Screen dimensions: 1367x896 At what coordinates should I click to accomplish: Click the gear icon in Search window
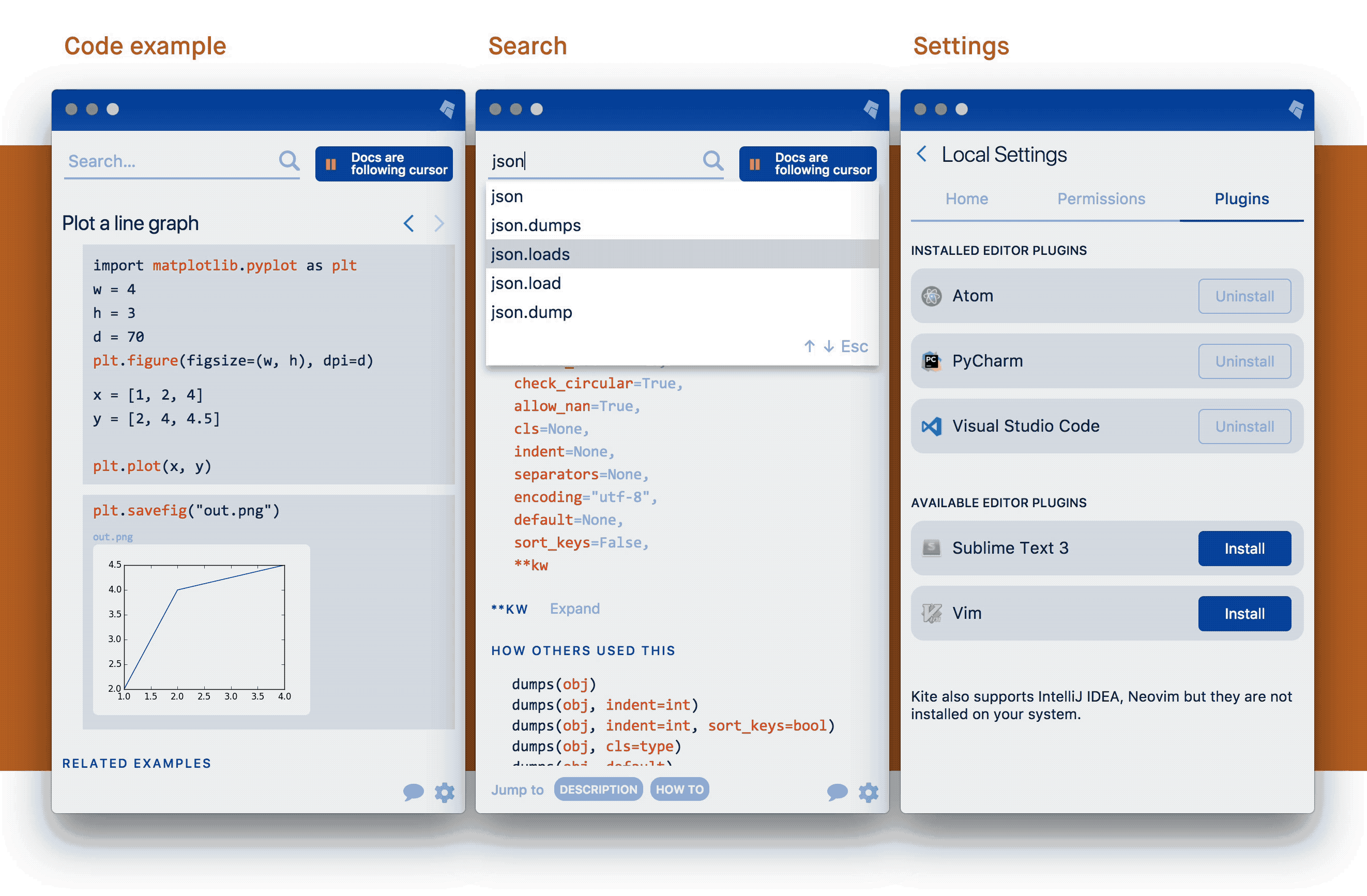point(868,792)
